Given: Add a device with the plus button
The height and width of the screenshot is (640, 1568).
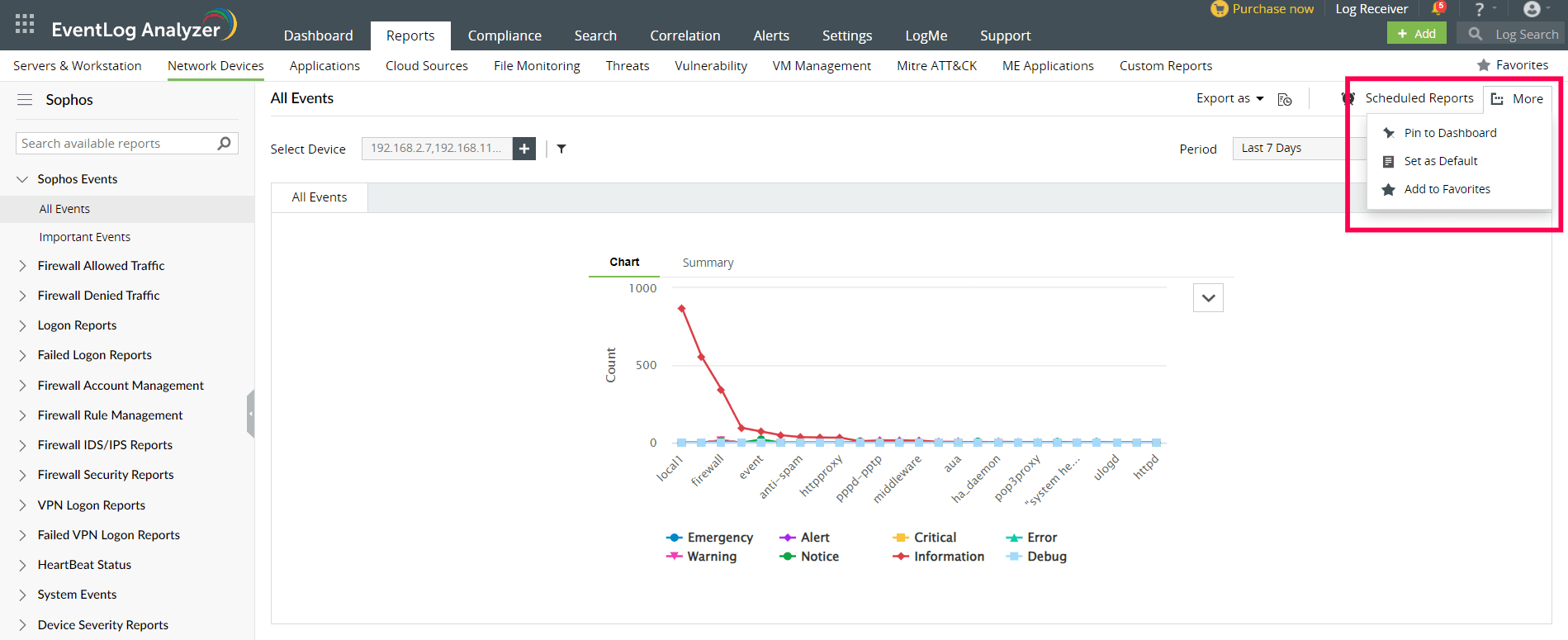Looking at the screenshot, I should (x=524, y=149).
